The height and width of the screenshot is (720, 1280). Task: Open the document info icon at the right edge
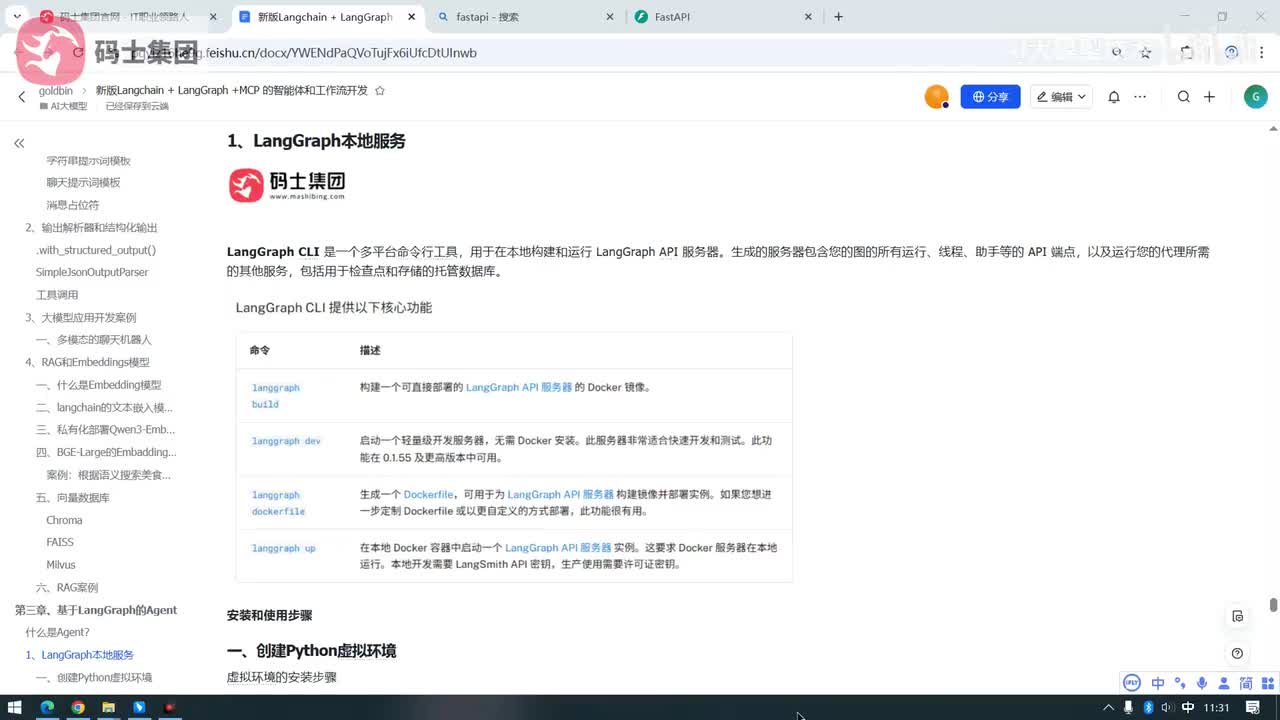[1238, 616]
